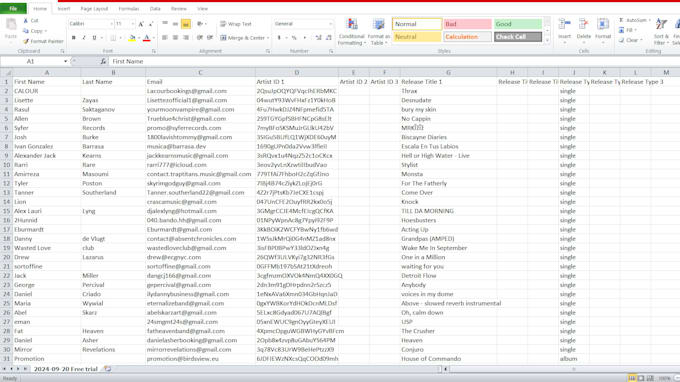Switch to the Page Layout ribbon tab
Screen dimensions: 680x382
[94, 9]
